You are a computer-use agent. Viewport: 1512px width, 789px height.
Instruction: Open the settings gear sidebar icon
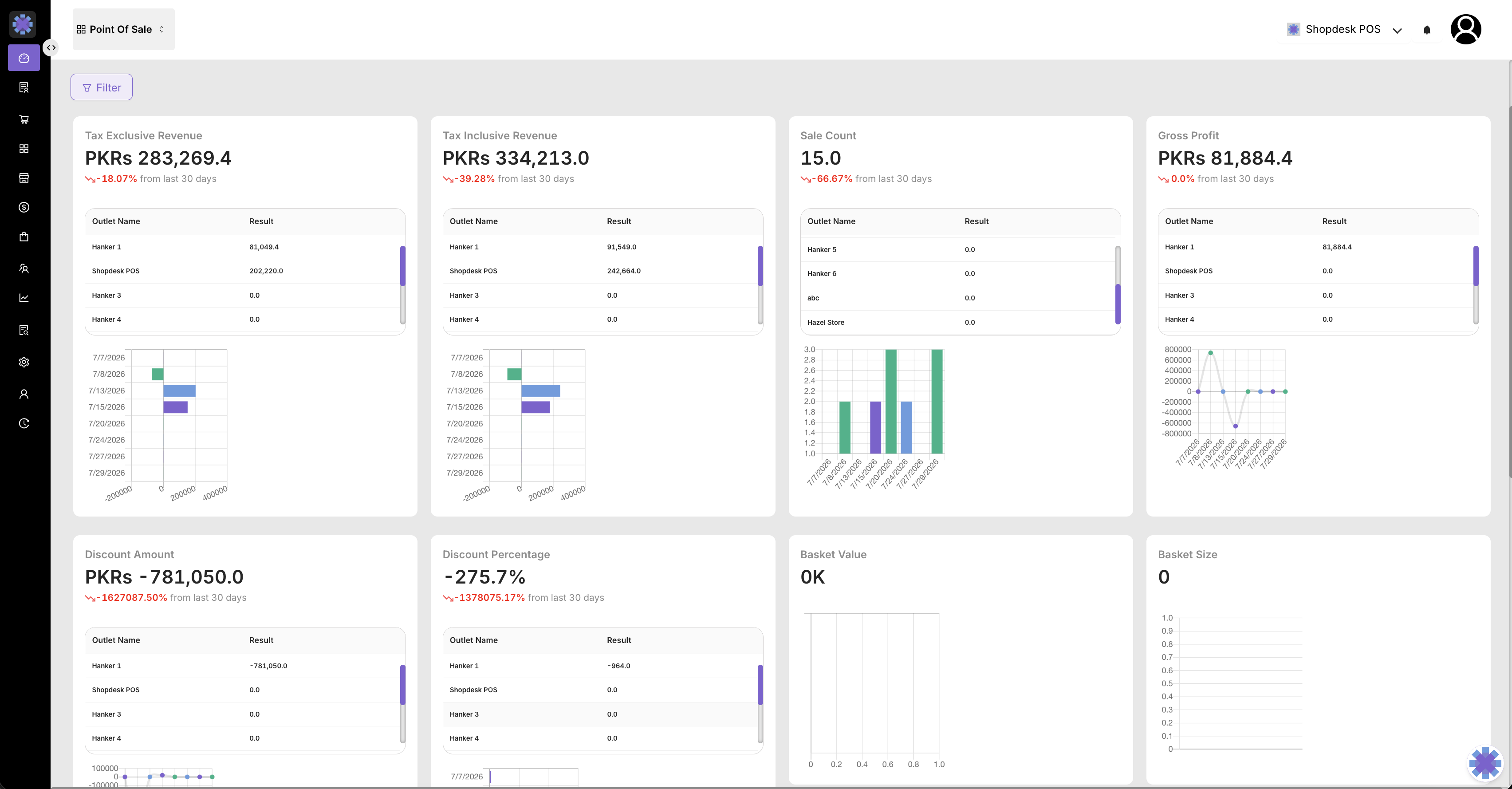coord(24,362)
